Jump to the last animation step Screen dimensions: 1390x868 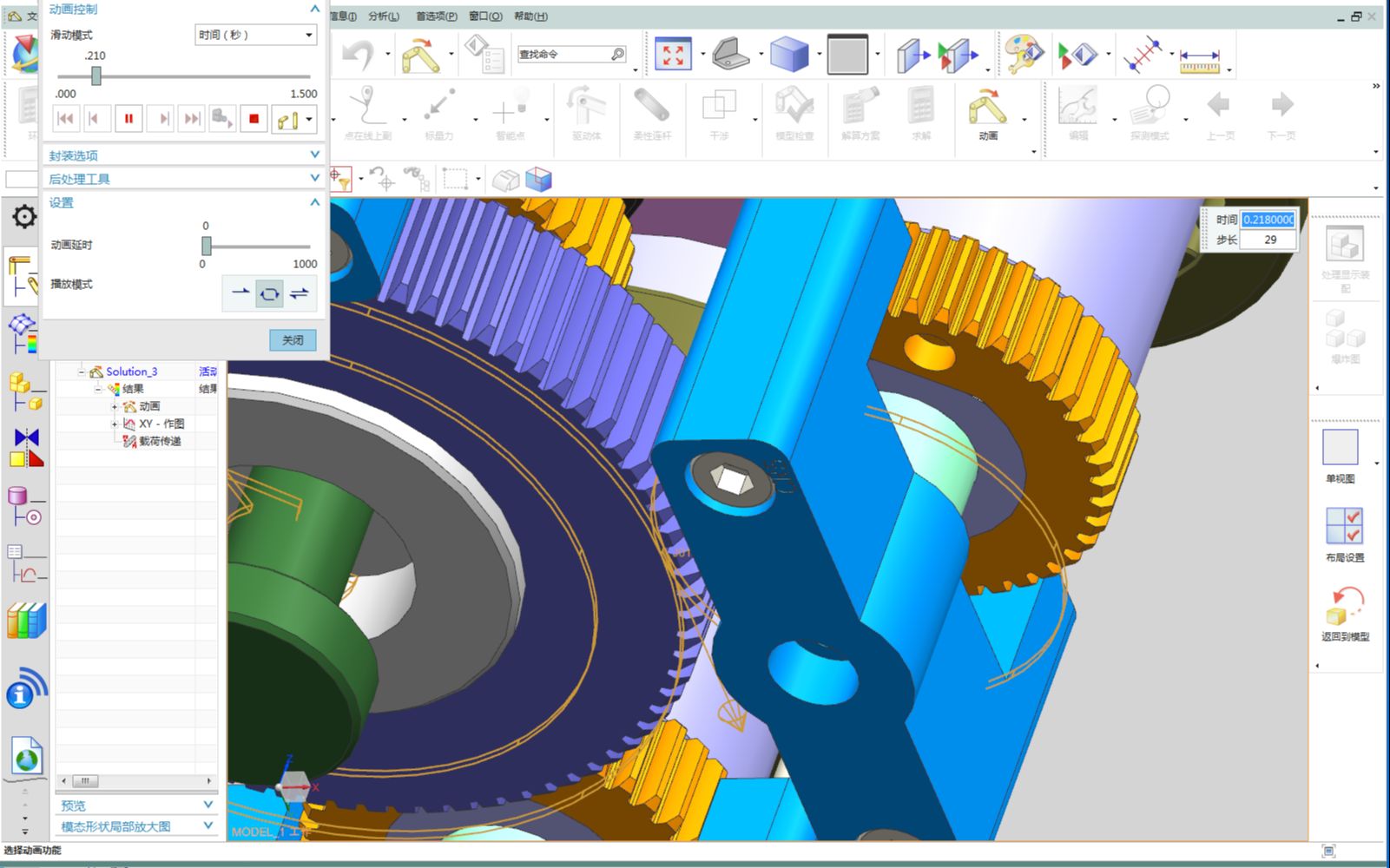(x=191, y=119)
